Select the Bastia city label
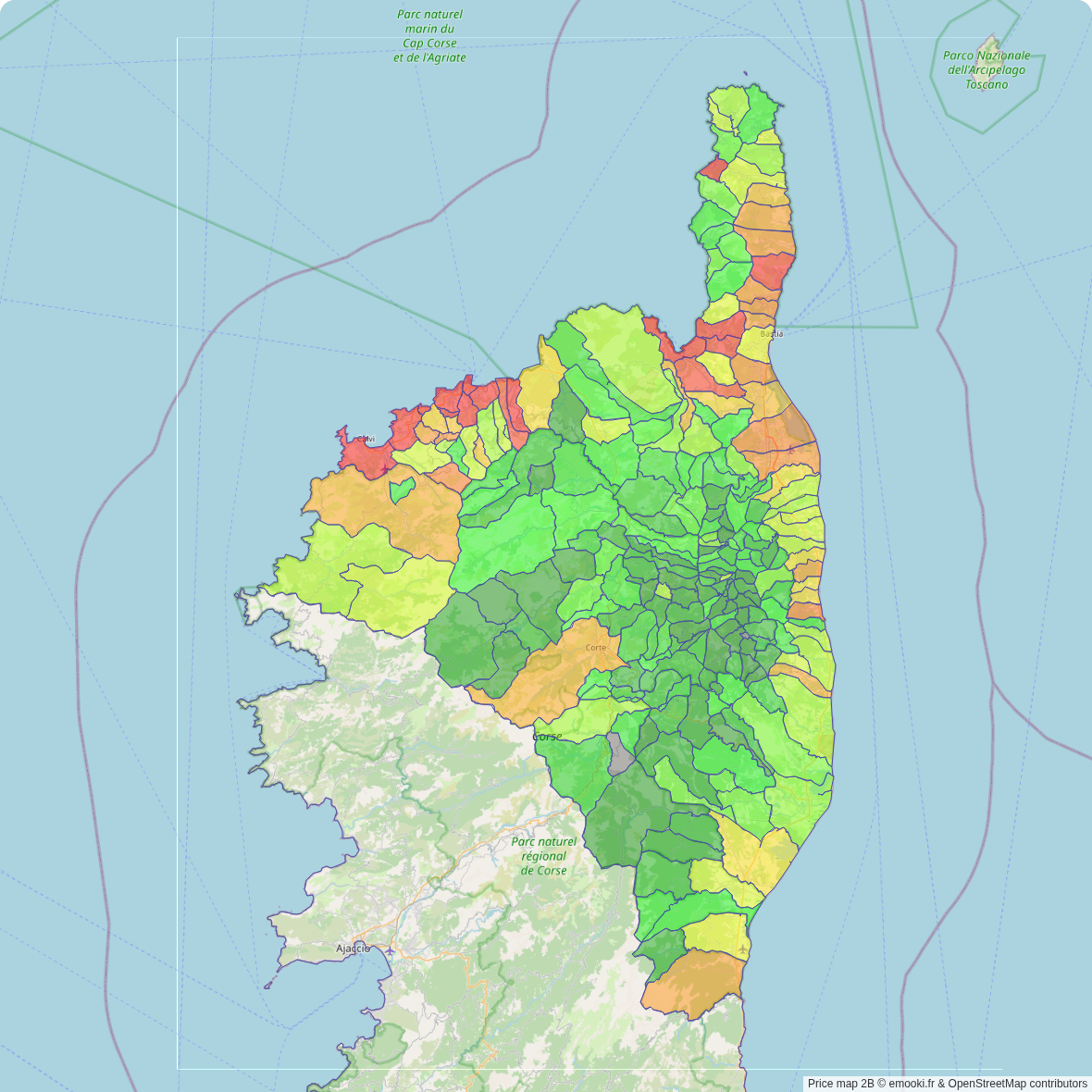Viewport: 1092px width, 1092px height. click(x=771, y=333)
